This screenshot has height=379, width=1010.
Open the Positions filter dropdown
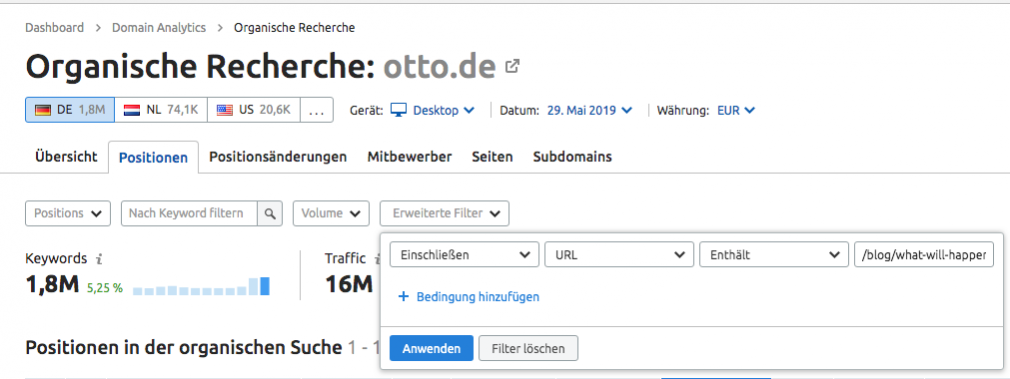tap(68, 213)
